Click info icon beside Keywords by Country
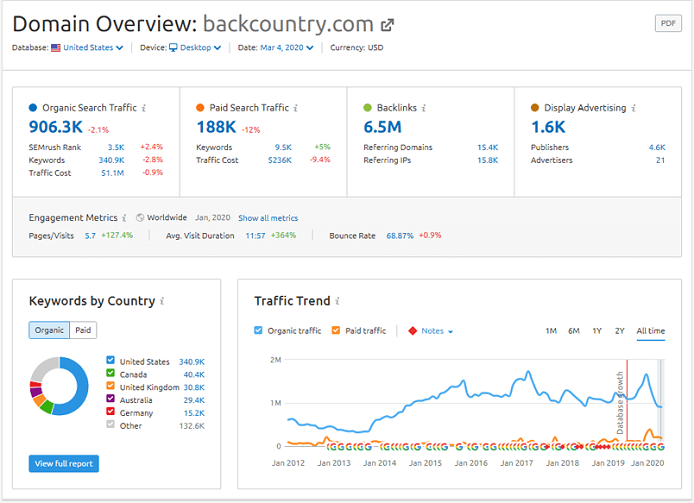 point(162,301)
